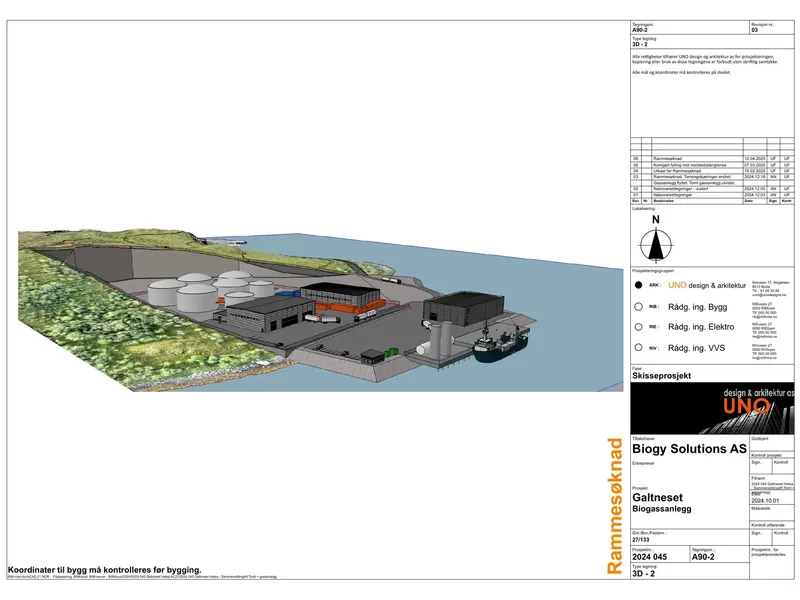
Task: Click the 'UNO design & arkitektur' text beside ARK
Action: pos(707,285)
